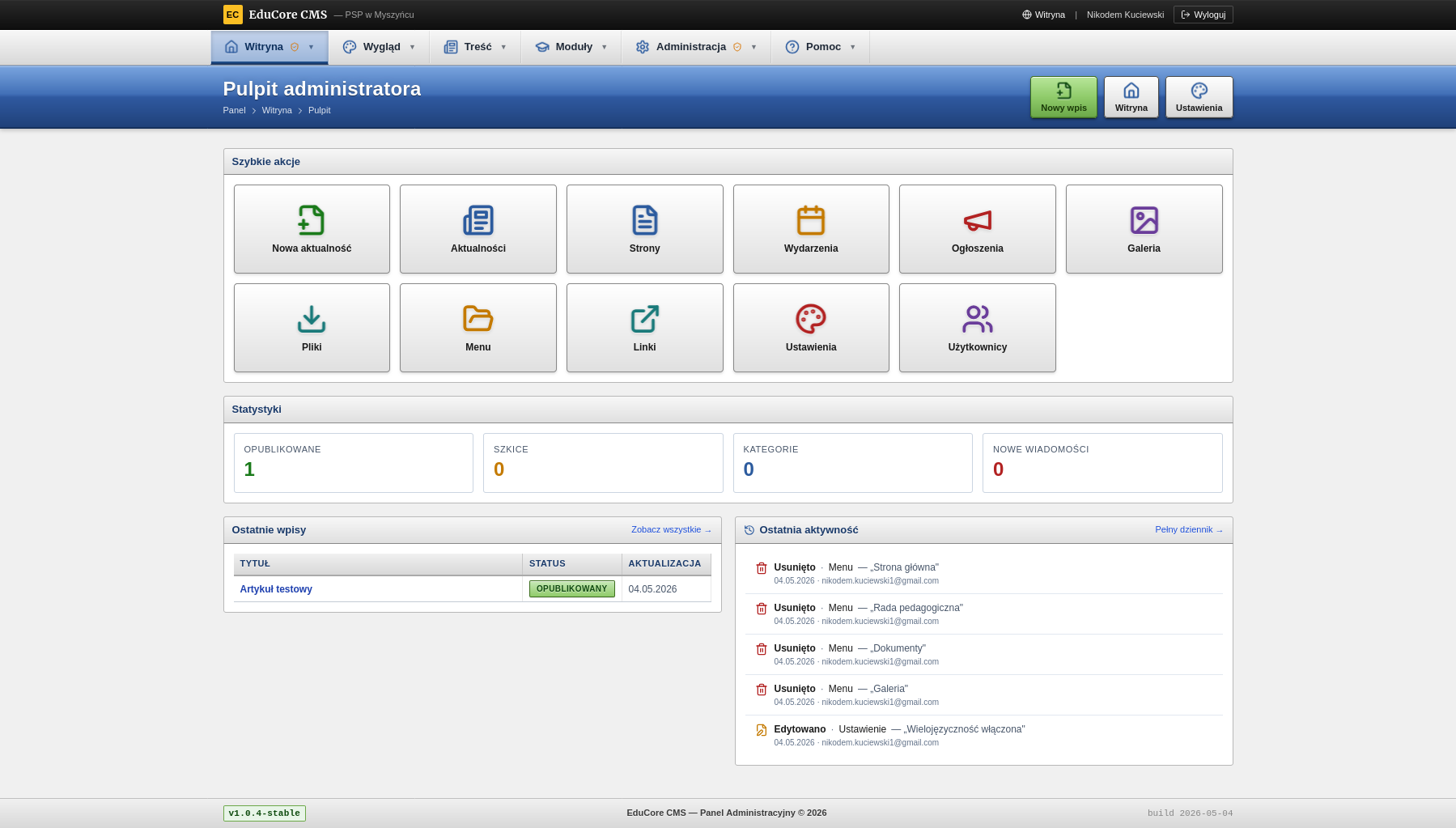1456x828 pixels.
Task: Expand the Wygląd dropdown menu
Action: point(379,47)
